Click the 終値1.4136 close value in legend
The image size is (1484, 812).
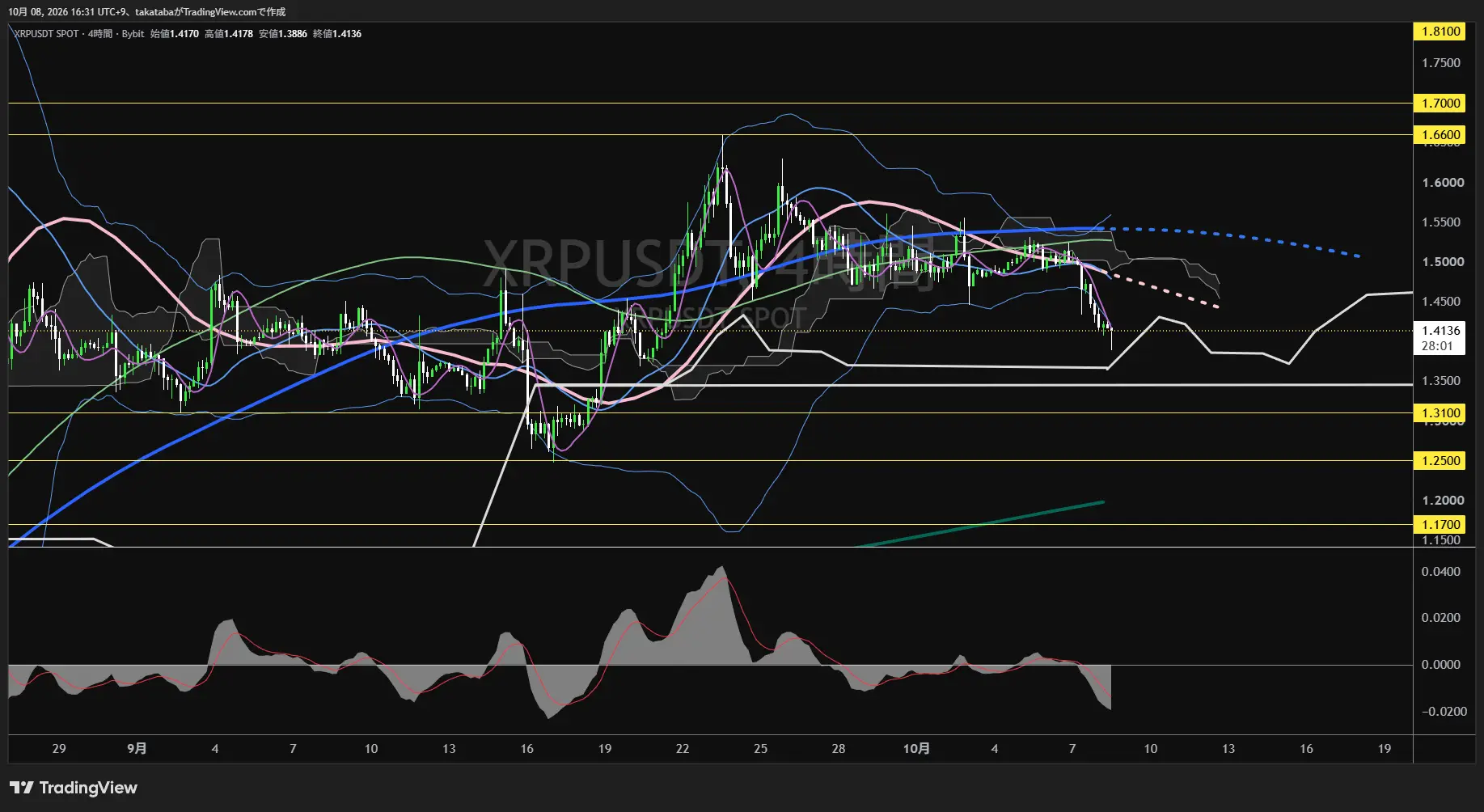tap(337, 34)
